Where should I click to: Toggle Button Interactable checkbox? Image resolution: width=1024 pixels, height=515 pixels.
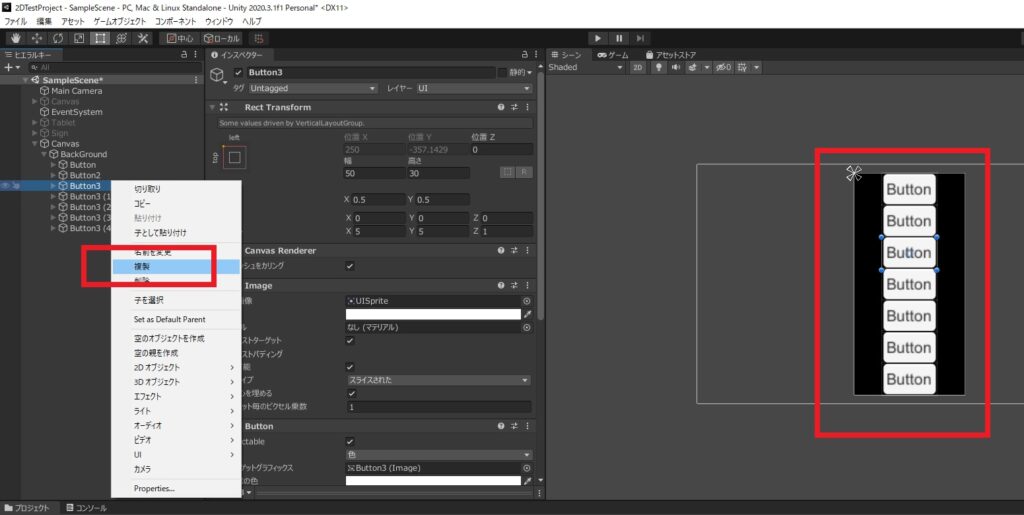(x=350, y=441)
